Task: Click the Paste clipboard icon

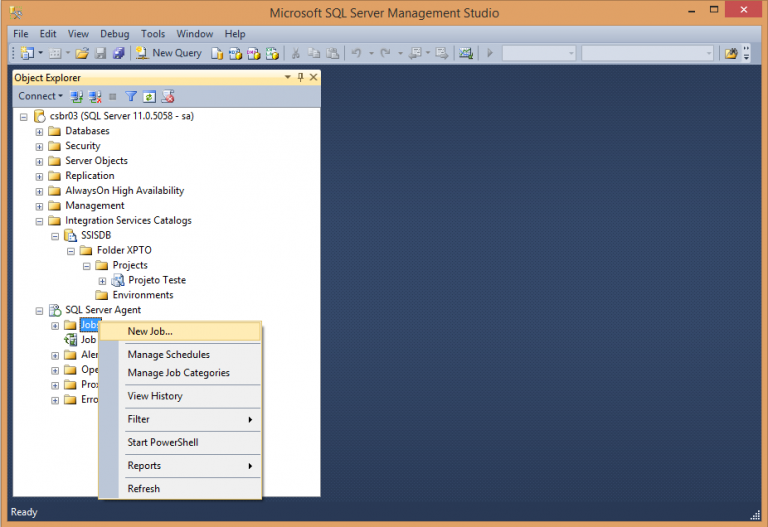Action: 333,53
